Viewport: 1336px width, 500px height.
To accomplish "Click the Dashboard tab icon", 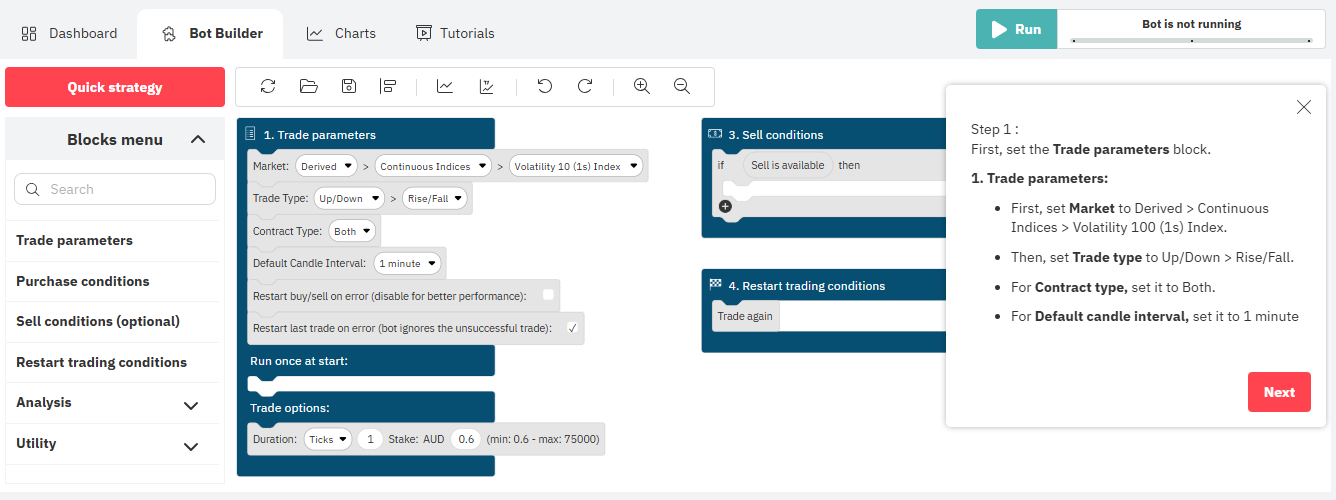I will click(x=29, y=33).
